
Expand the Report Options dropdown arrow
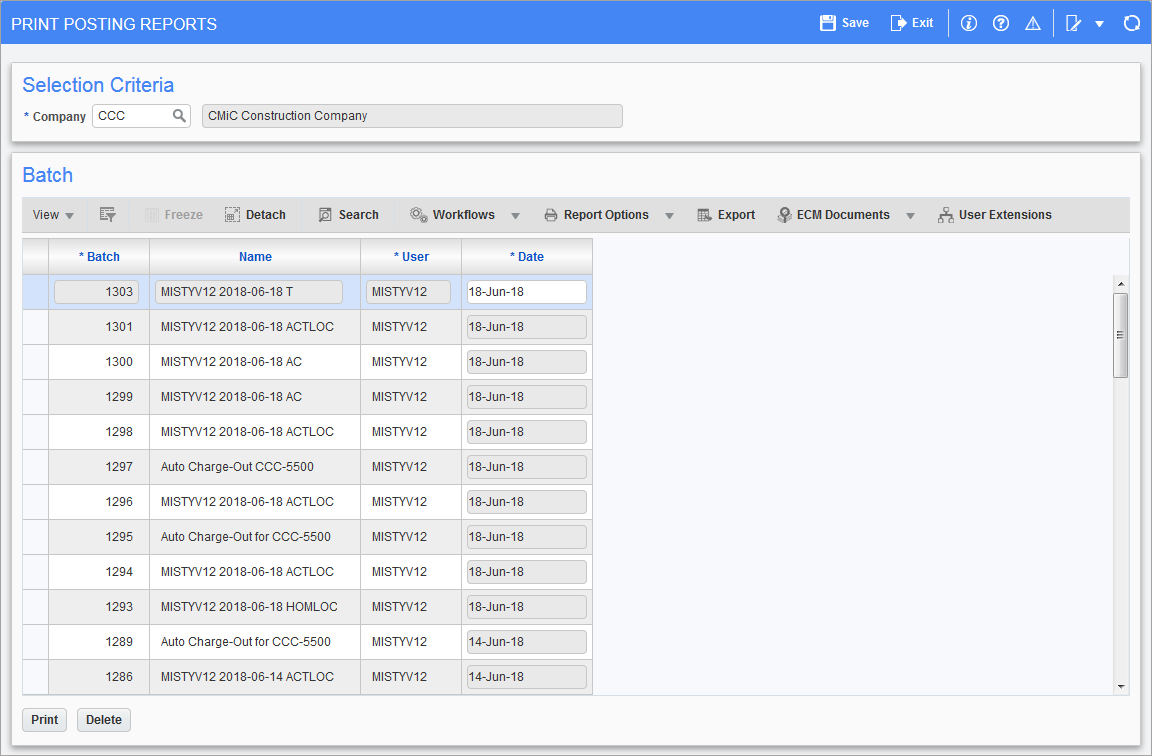pos(669,215)
